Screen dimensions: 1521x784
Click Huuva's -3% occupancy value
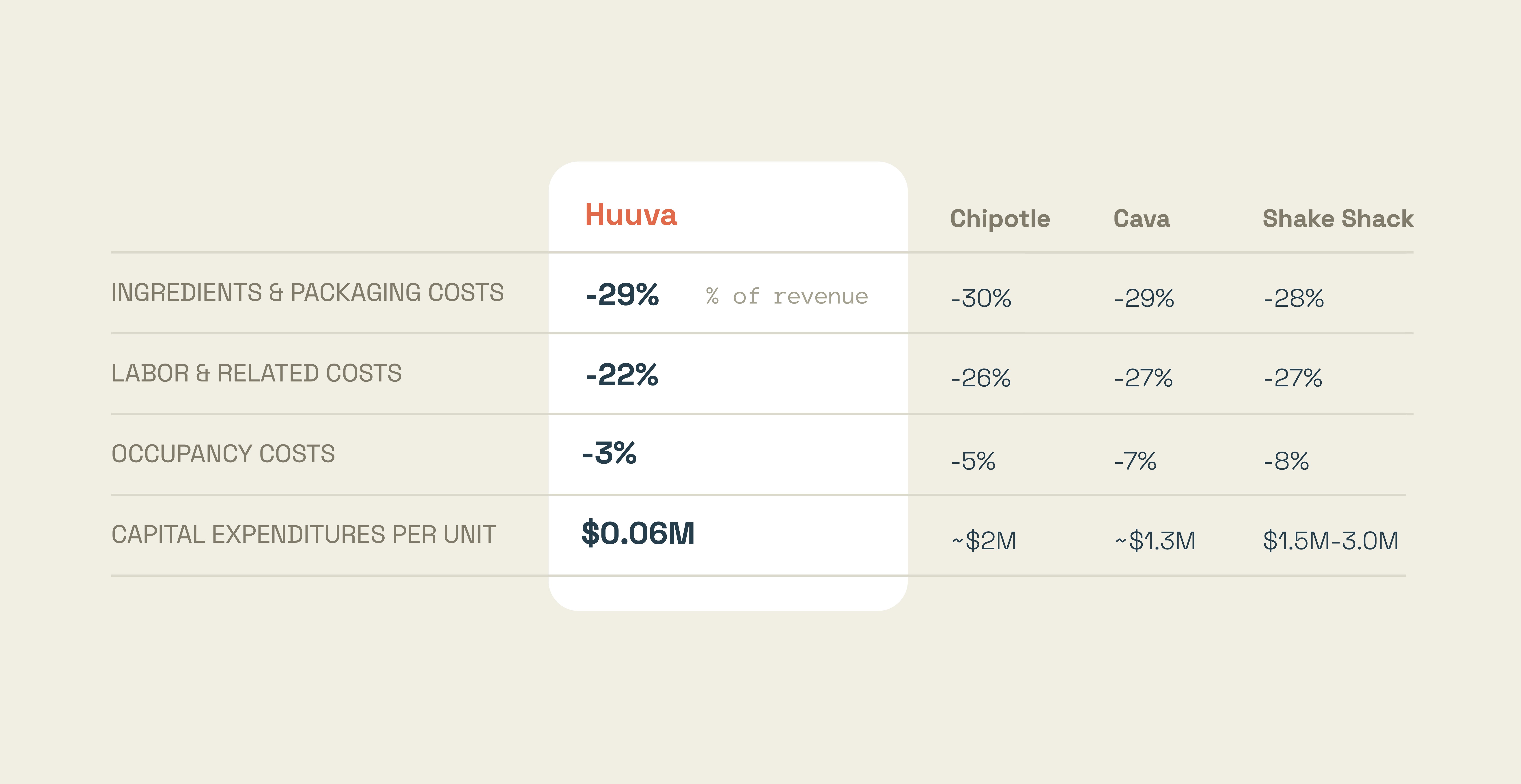click(609, 453)
